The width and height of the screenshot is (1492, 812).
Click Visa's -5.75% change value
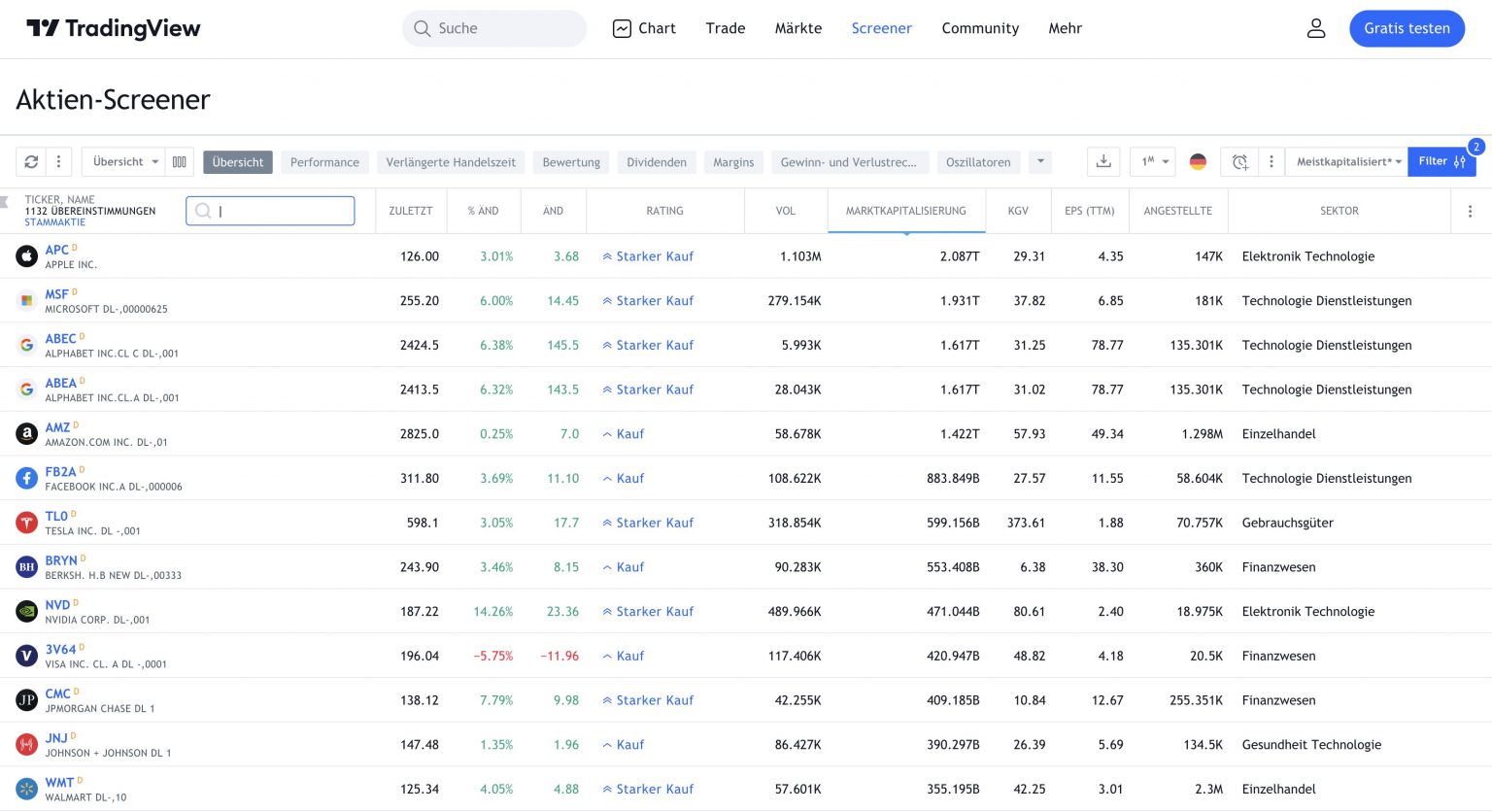pyautogui.click(x=493, y=656)
